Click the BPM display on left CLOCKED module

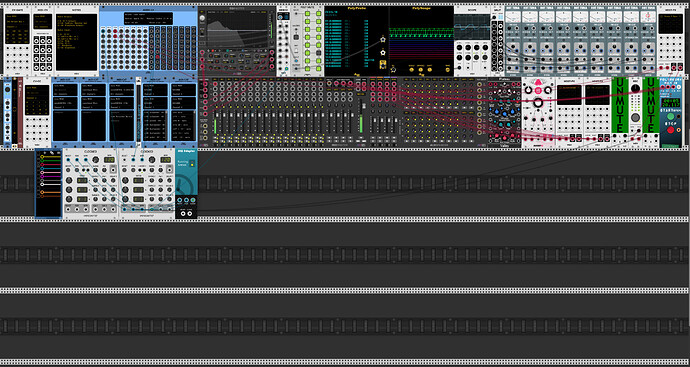(x=109, y=160)
